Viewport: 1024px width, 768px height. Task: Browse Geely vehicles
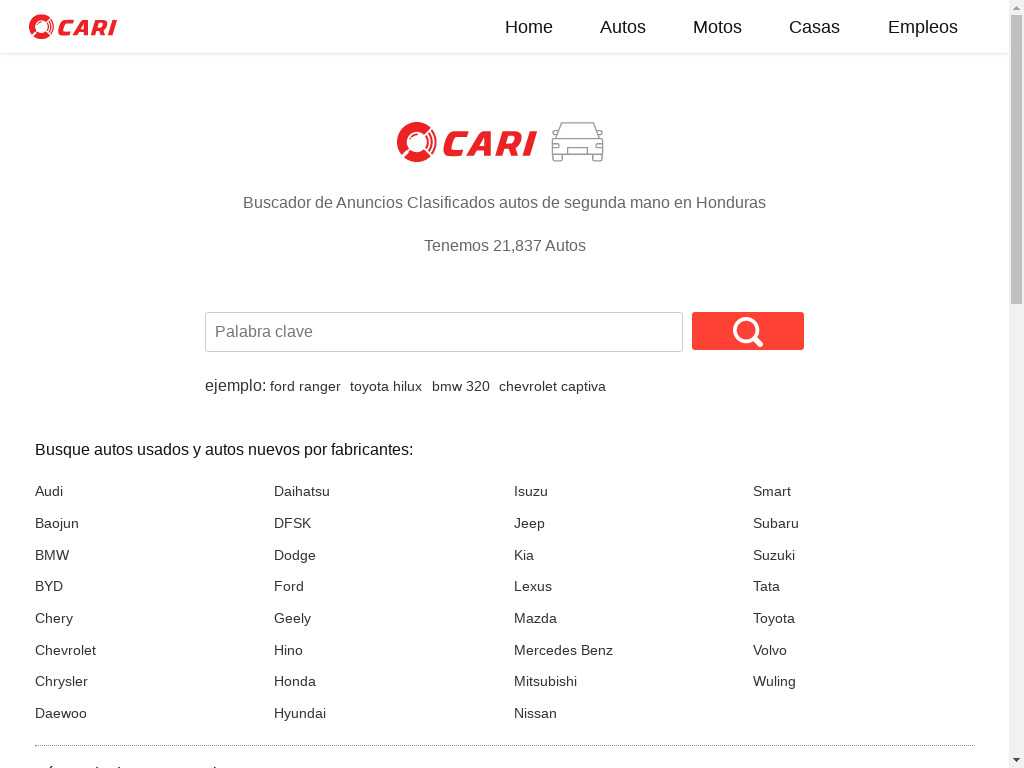tap(293, 618)
